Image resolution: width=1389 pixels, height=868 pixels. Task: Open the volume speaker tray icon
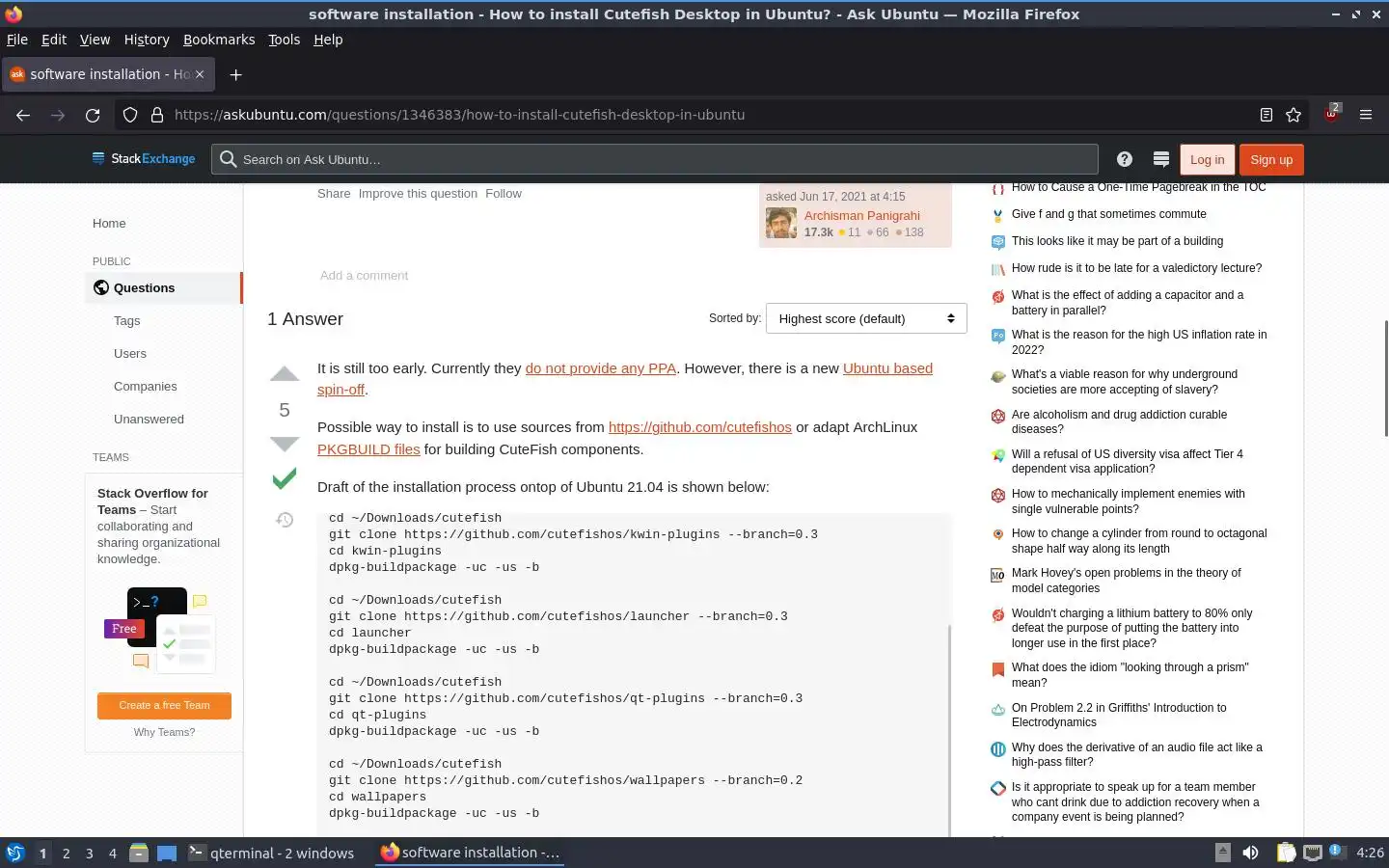point(1250,853)
